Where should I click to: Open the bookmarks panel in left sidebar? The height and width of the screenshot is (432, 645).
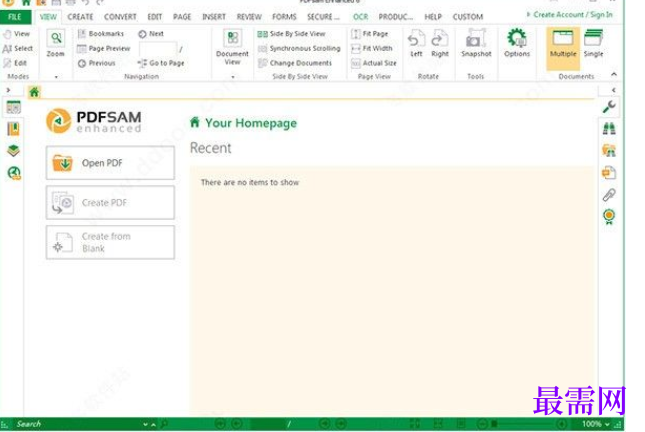pos(14,129)
